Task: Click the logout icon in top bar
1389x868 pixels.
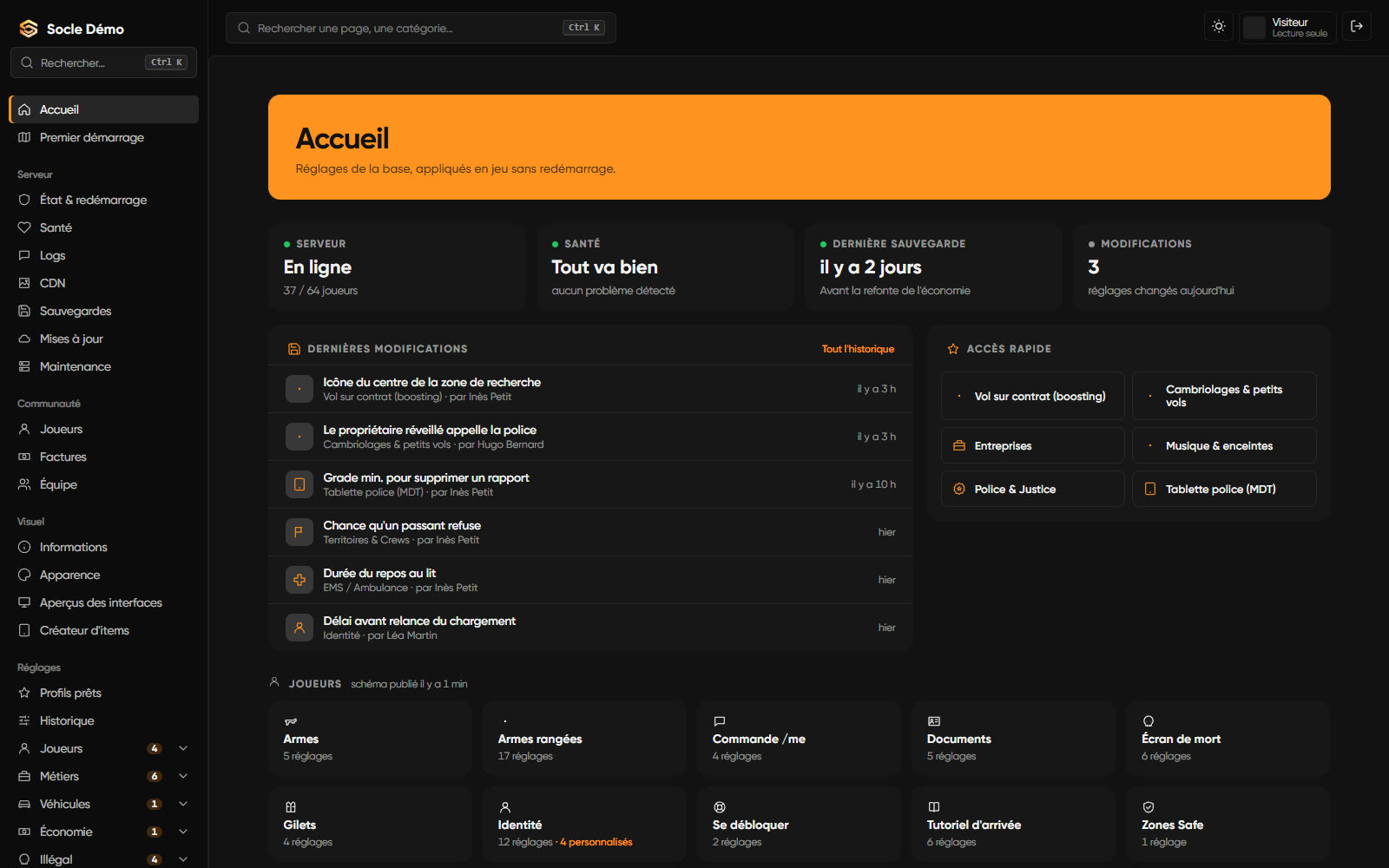Action: click(x=1357, y=27)
